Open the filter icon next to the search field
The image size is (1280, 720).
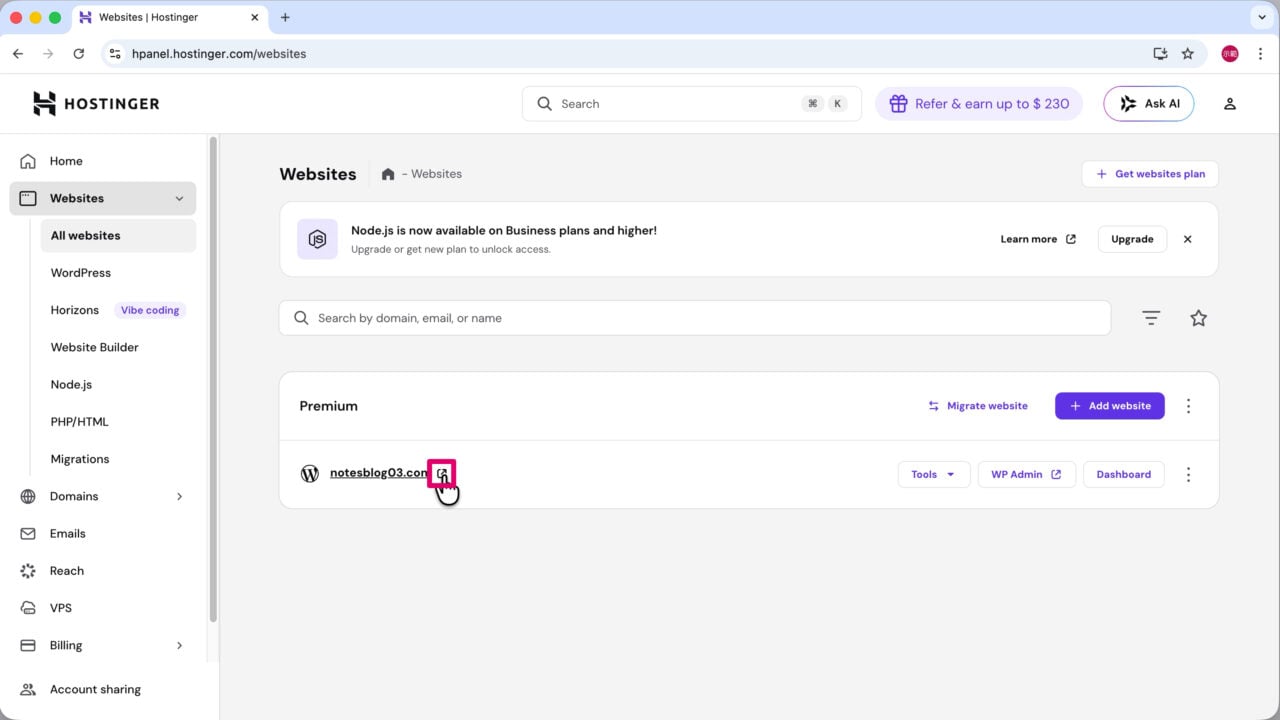coord(1151,318)
